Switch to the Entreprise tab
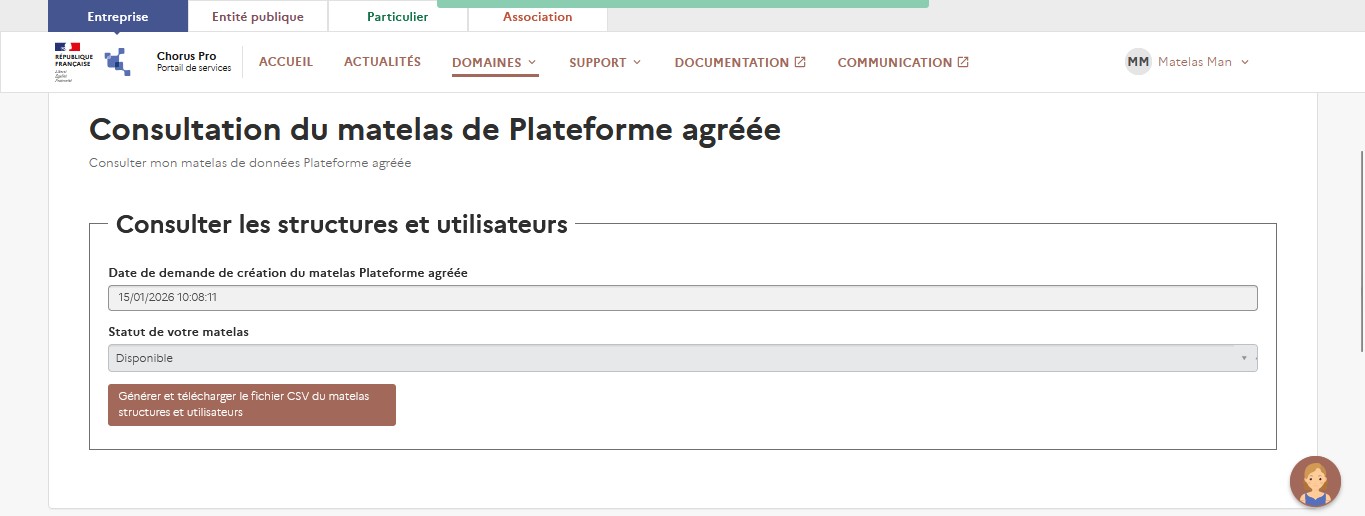This screenshot has height=516, width=1365. (118, 17)
